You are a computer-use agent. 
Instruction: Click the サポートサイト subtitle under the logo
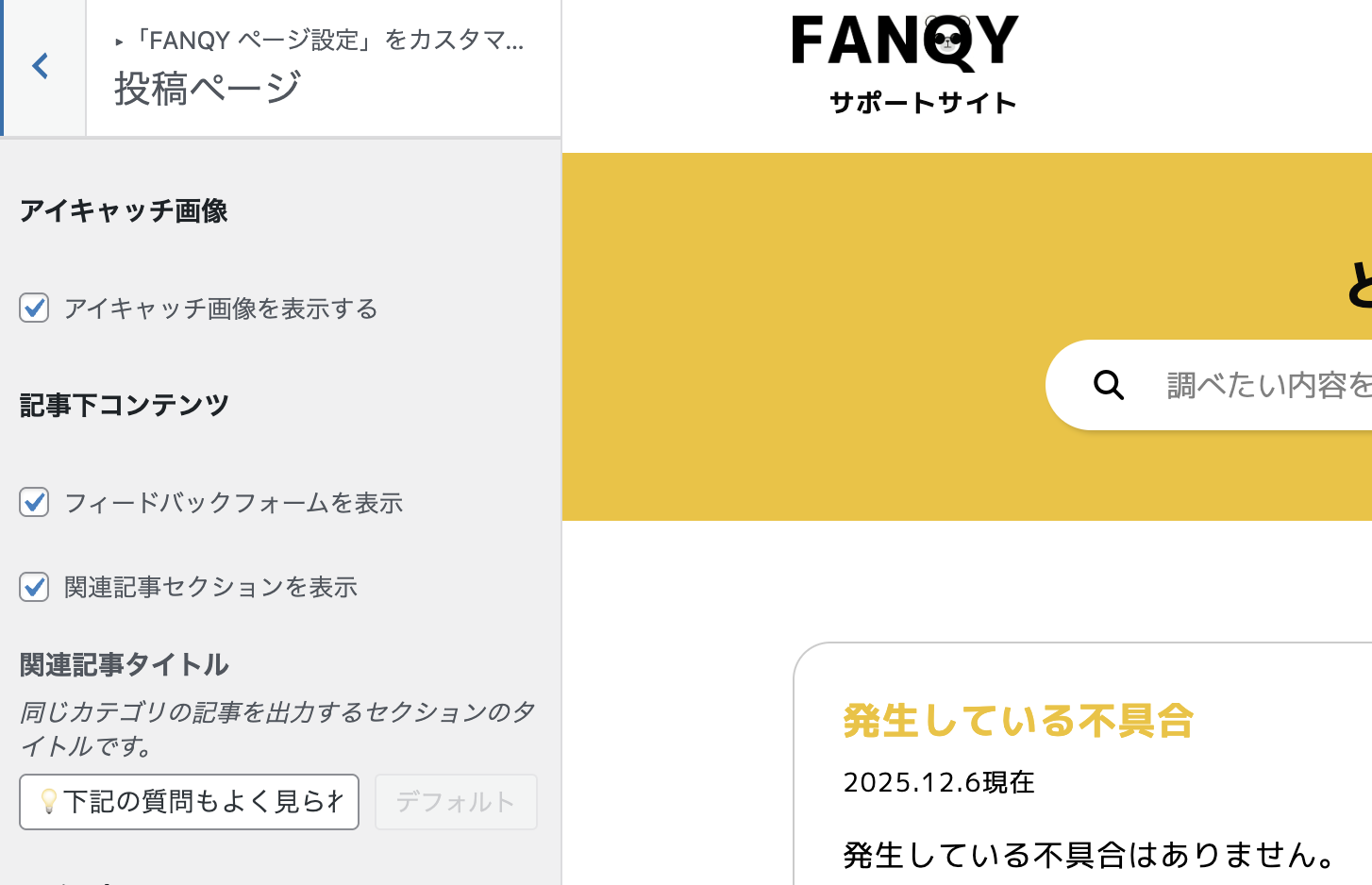[923, 103]
